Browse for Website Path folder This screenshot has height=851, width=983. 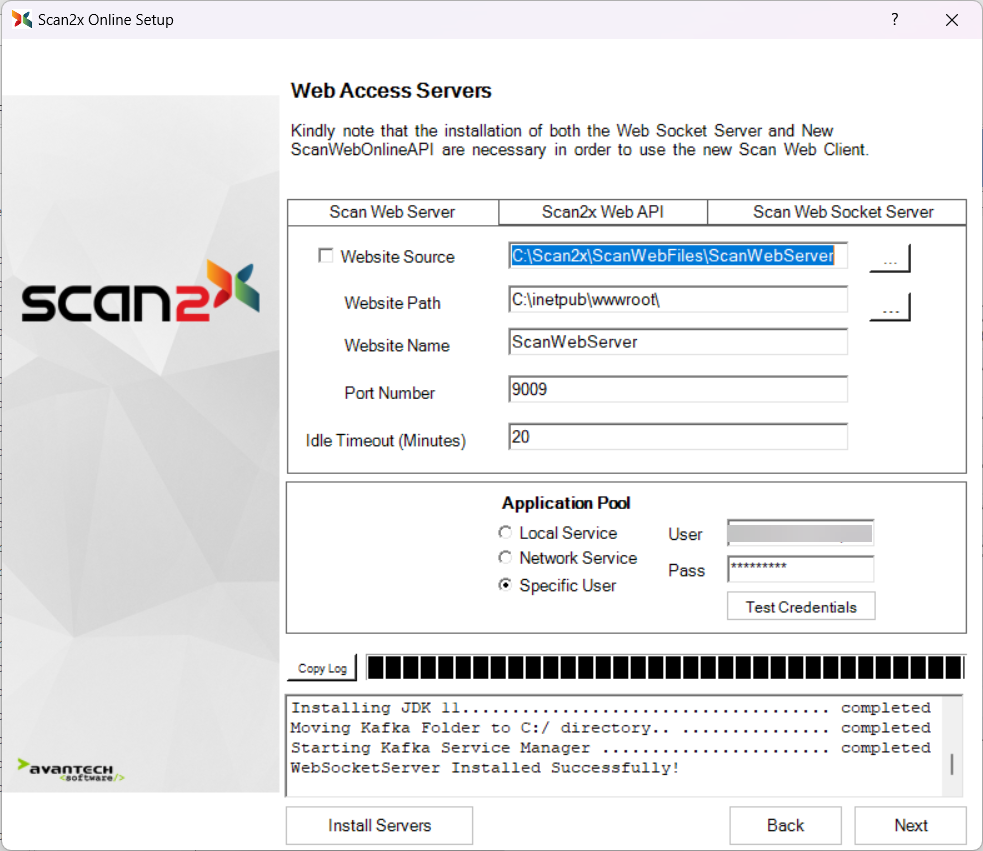[x=889, y=308]
